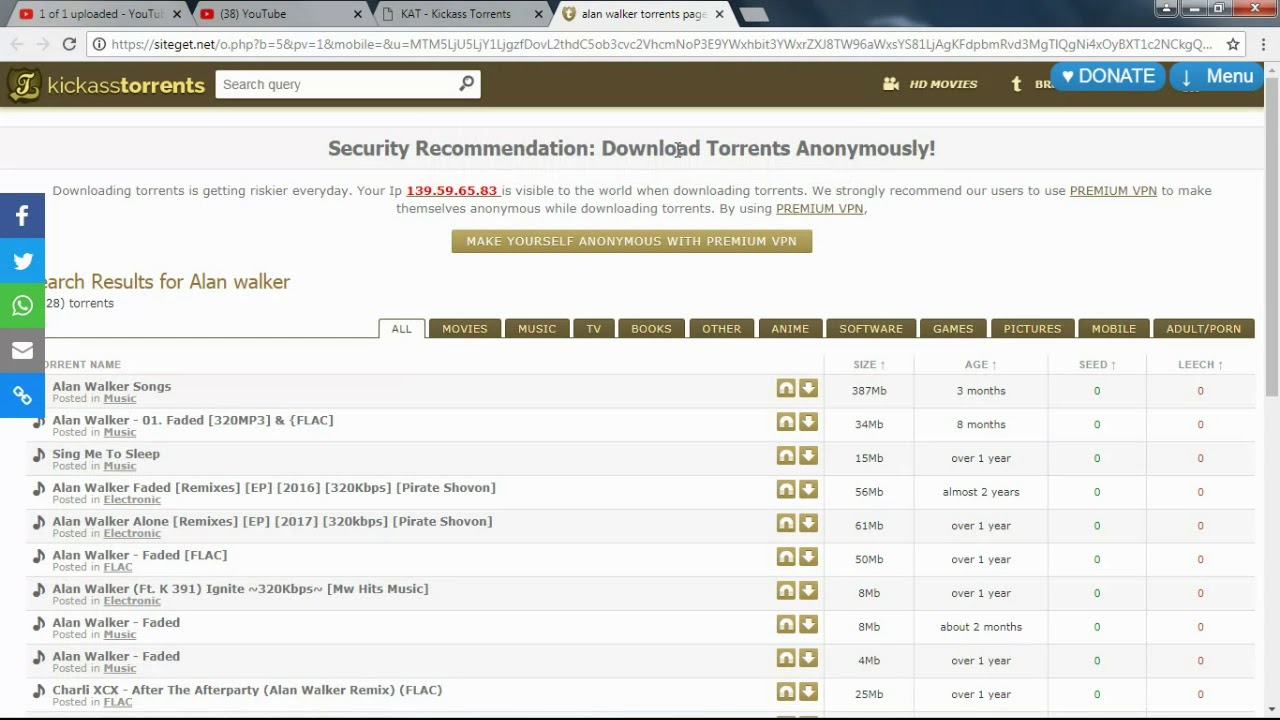Click download icon for Alone [Remixes] 2017 row

(808, 524)
